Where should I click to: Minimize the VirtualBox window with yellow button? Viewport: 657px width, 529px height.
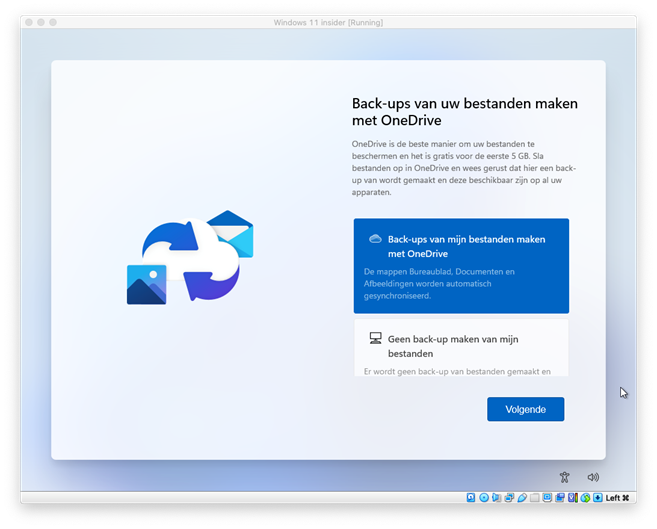pos(41,22)
